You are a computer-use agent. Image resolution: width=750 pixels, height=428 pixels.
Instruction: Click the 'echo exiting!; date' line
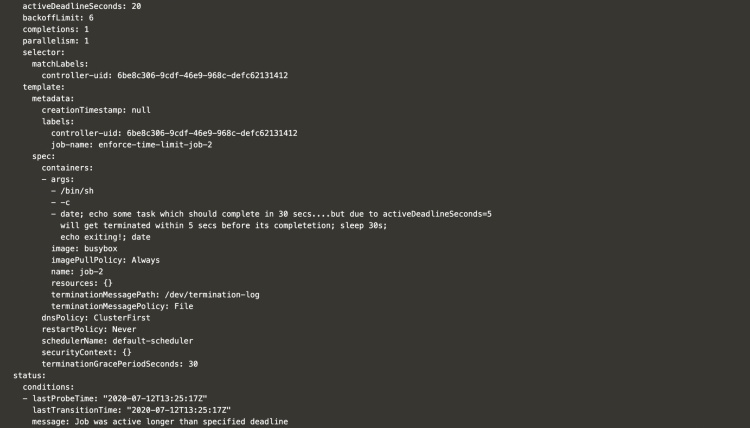105,237
